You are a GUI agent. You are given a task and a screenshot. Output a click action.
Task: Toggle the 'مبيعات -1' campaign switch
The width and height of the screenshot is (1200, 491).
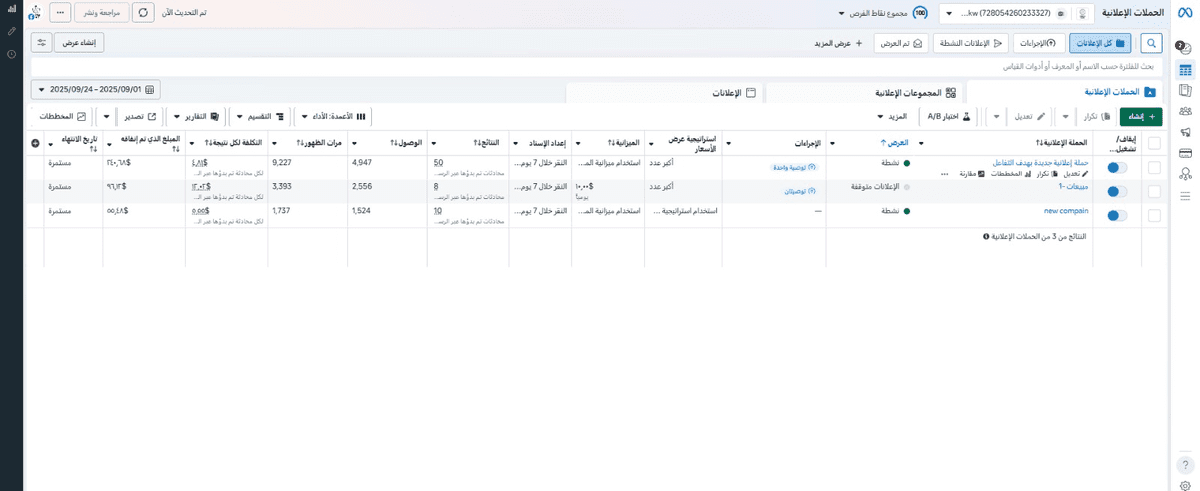click(1116, 191)
